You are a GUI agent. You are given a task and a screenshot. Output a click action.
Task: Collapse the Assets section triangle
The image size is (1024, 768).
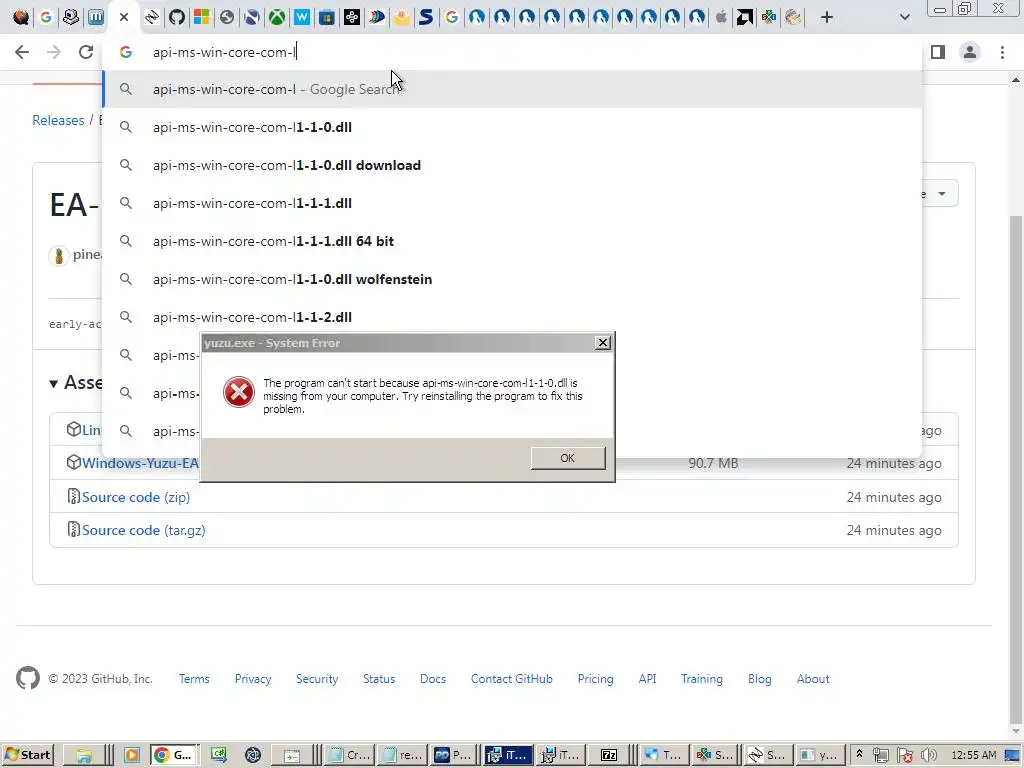tap(54, 383)
